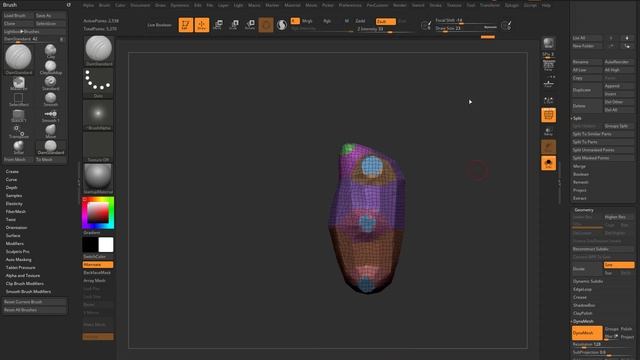Expand the Depth section in Brush palette

click(11, 188)
